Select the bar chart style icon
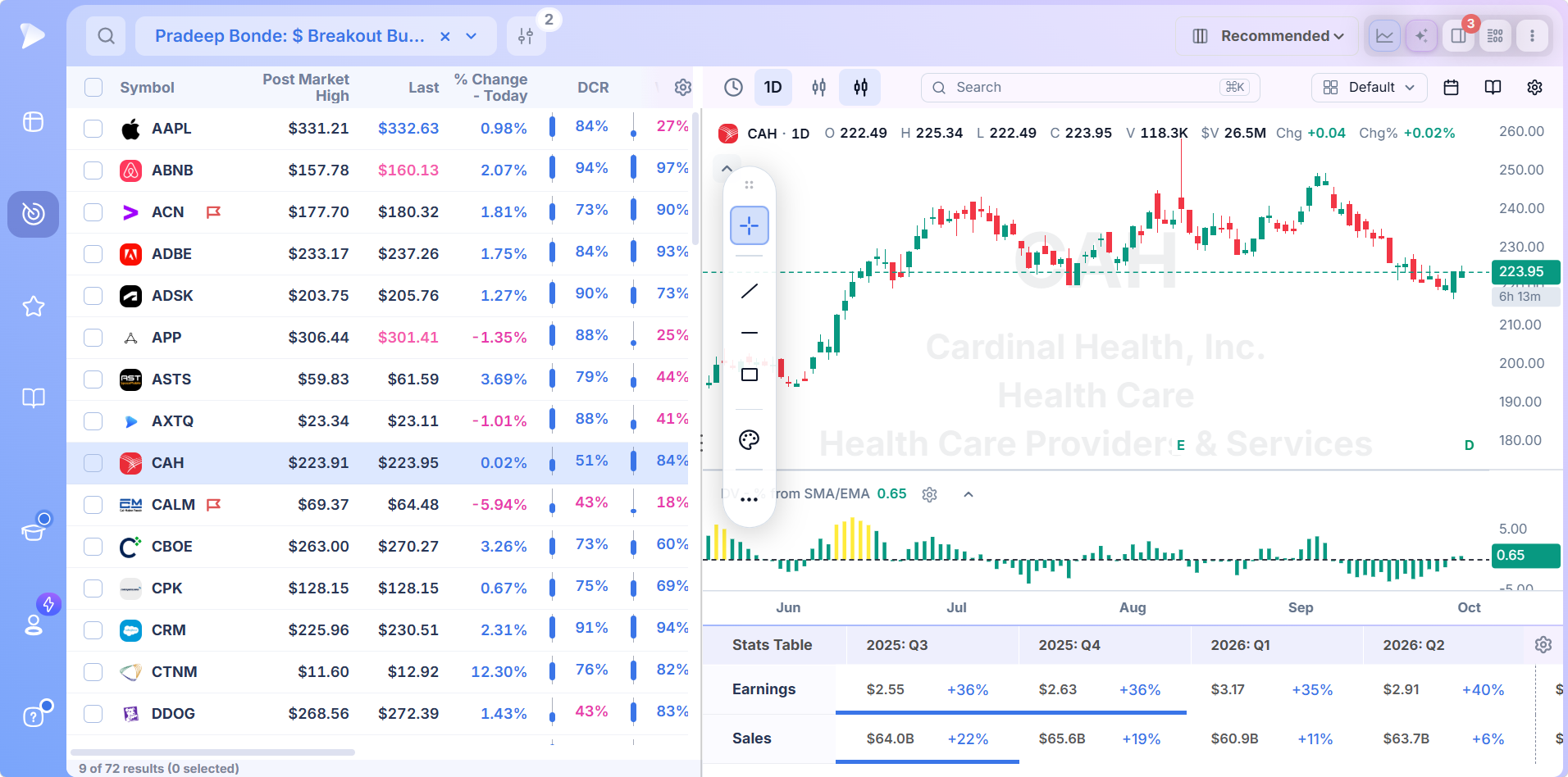This screenshot has width=1568, height=777. click(x=818, y=87)
